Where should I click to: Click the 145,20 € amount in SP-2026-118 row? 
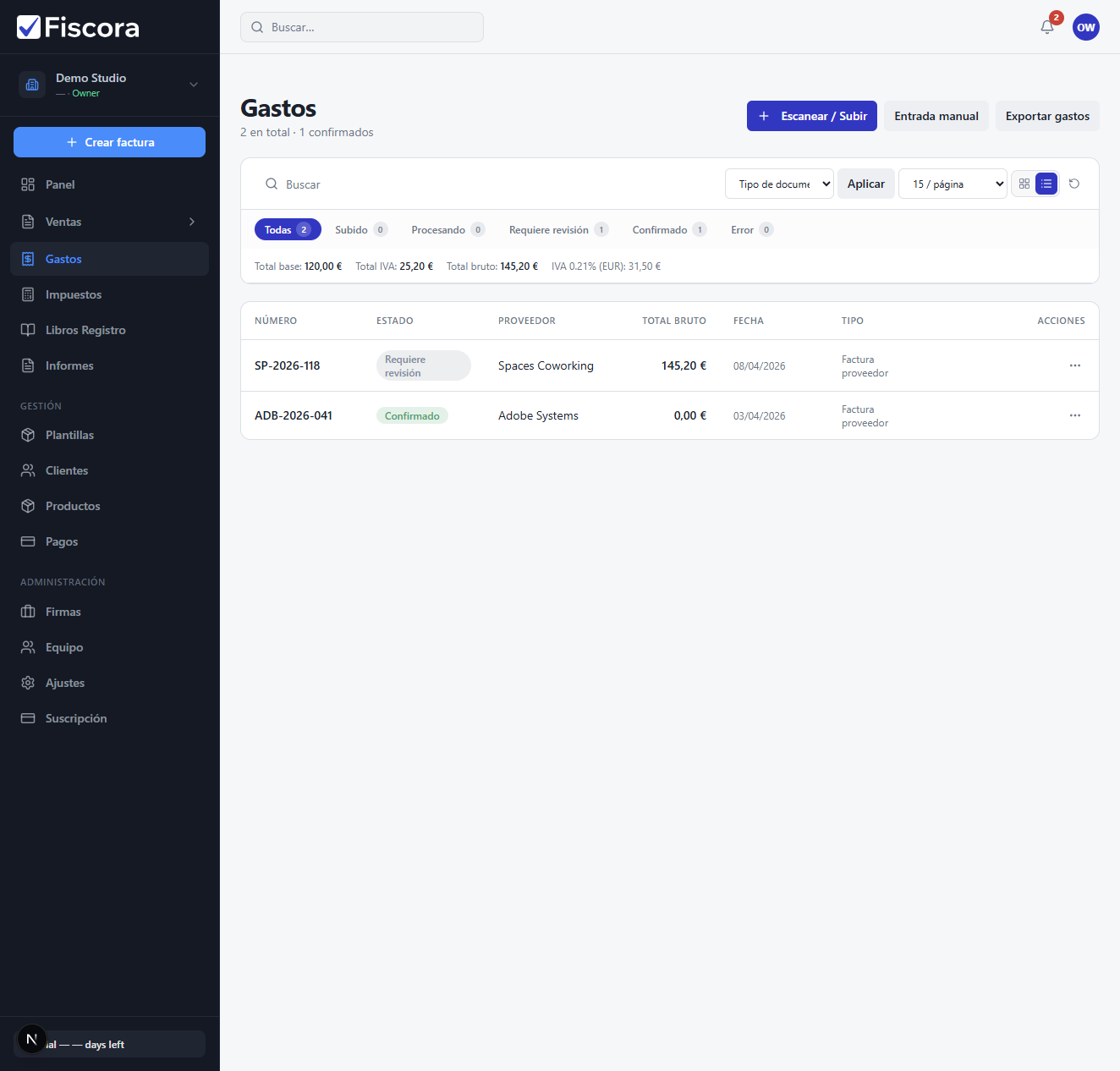click(684, 365)
